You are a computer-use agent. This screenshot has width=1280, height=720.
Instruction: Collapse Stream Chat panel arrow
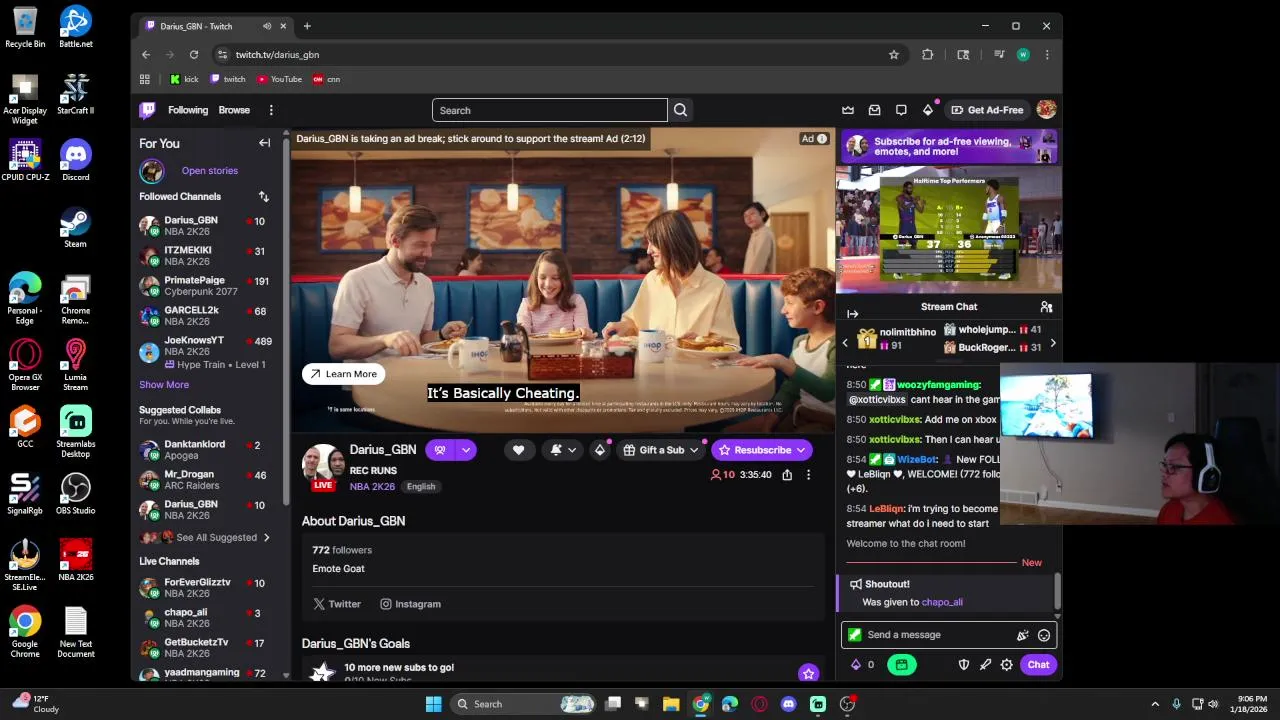(852, 313)
